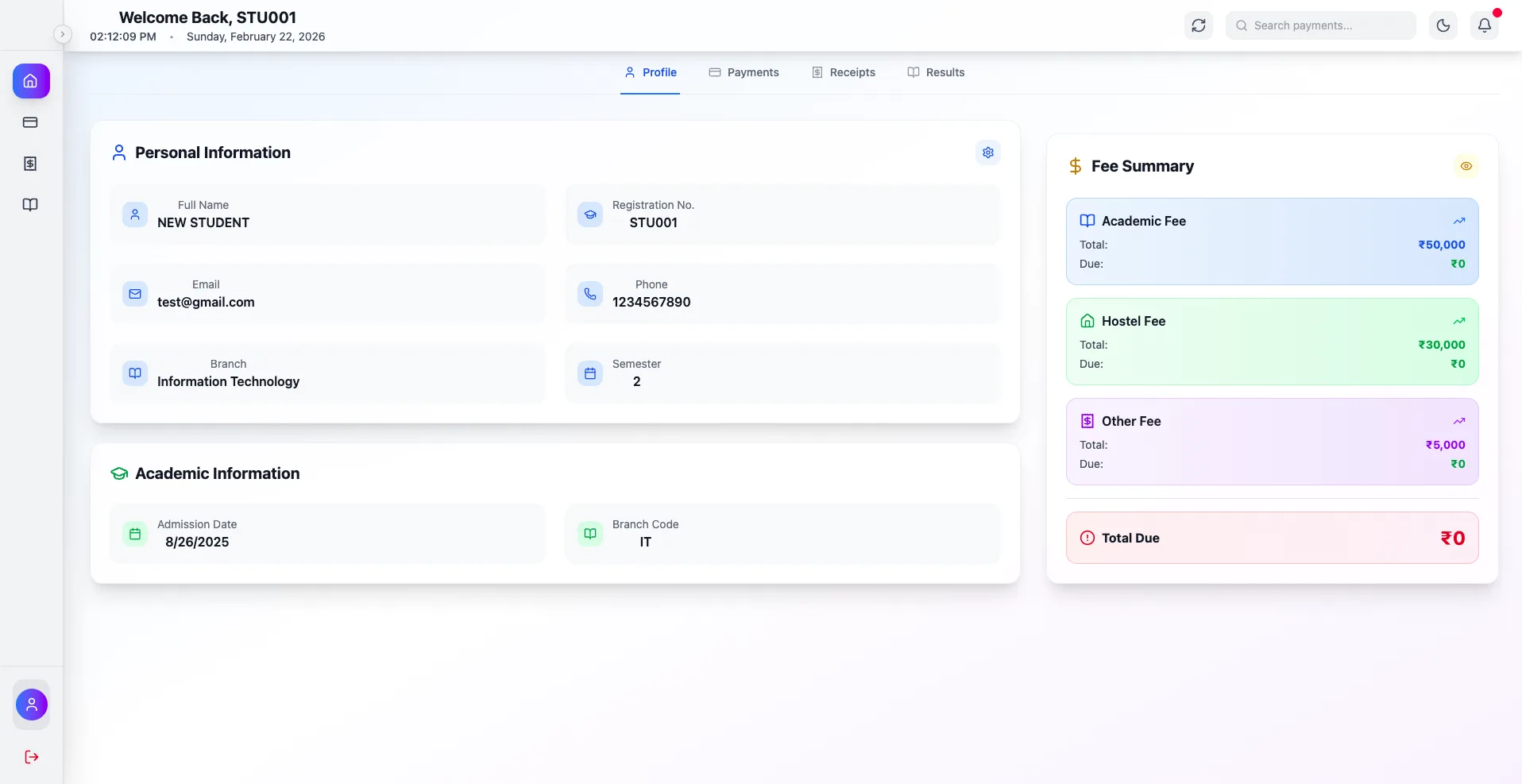Screen dimensions: 1522x784
Task: Toggle Fee Summary visibility eye icon
Action: click(1466, 166)
